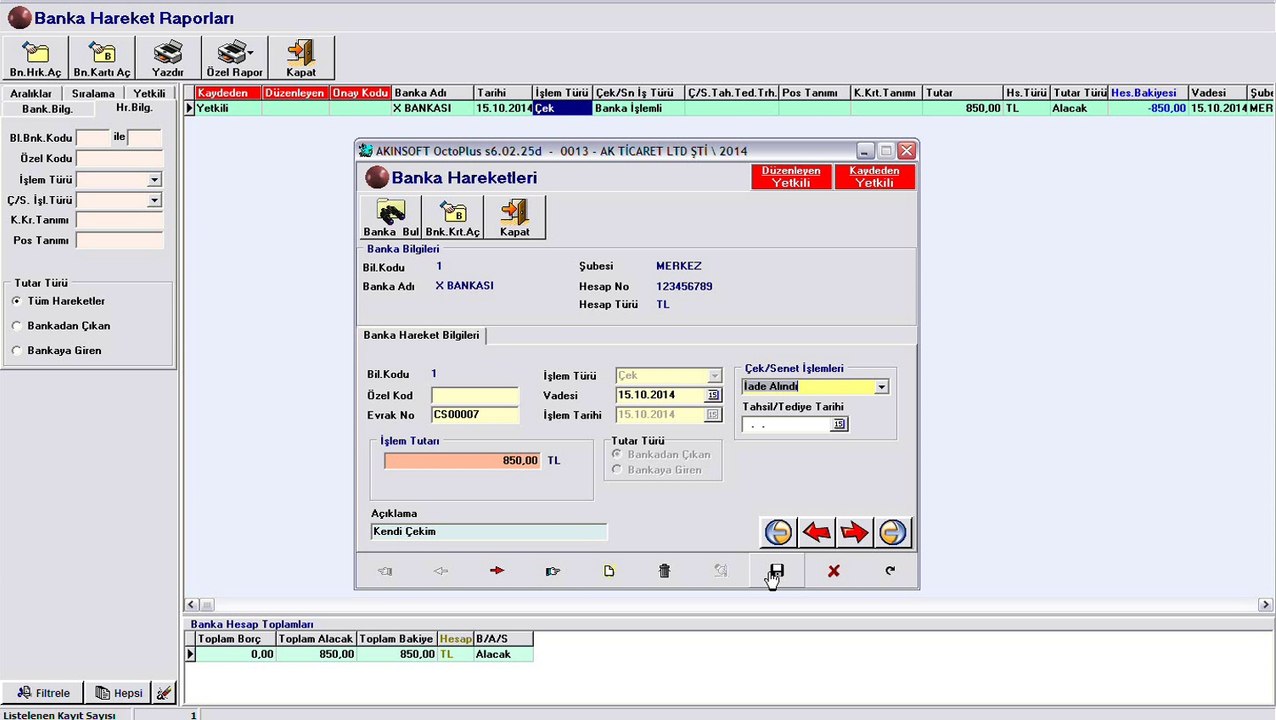Open Vadesi date calendar picker
Image resolution: width=1276 pixels, height=720 pixels.
[713, 395]
